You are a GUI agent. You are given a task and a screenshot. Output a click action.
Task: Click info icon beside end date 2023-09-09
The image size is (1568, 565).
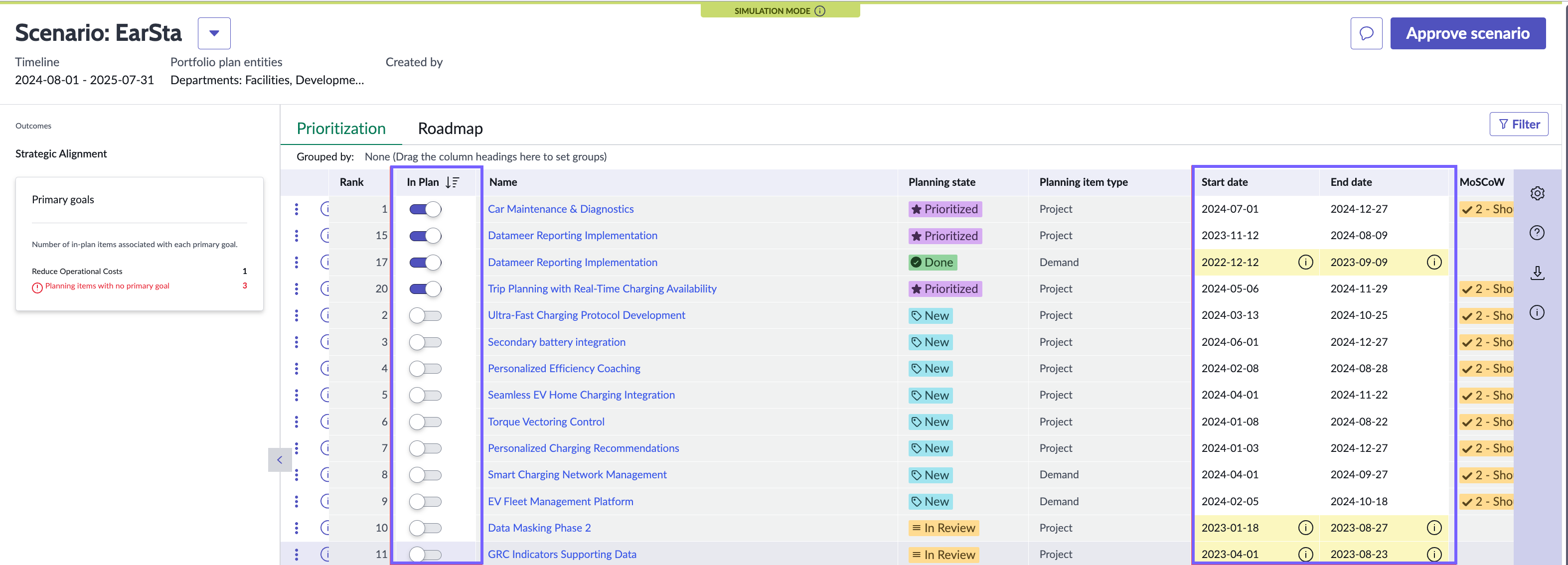point(1434,262)
